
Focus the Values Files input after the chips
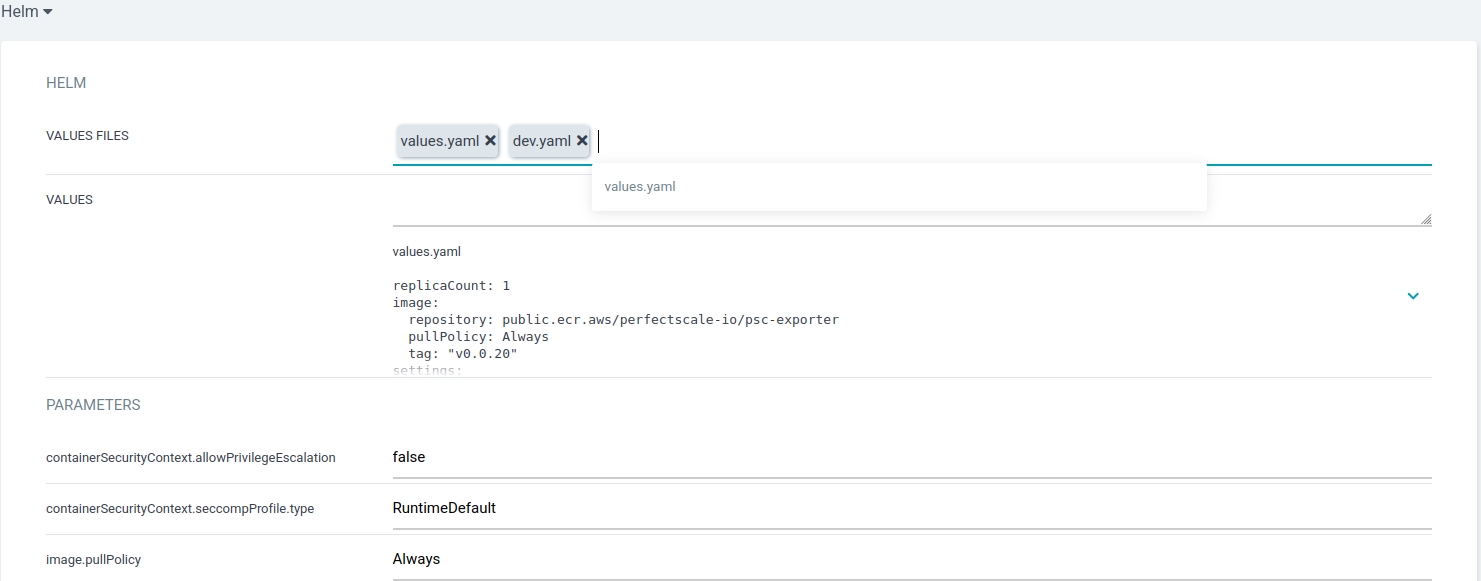(900, 141)
